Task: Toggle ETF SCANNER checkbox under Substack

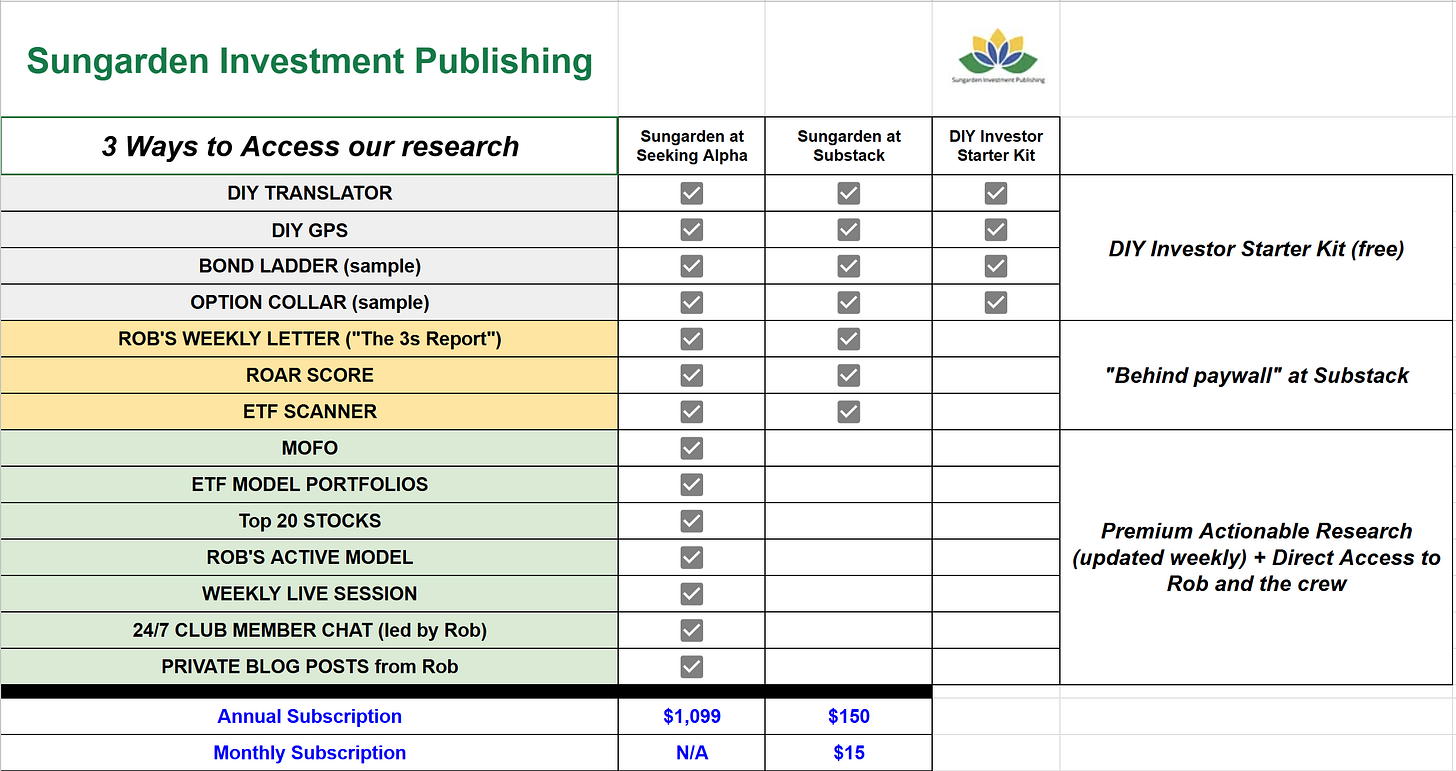Action: (x=849, y=411)
